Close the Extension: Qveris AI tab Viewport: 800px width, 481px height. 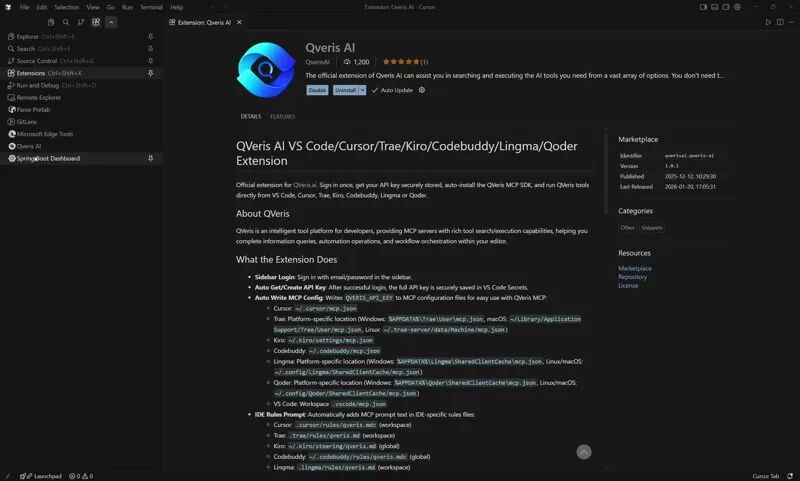(x=239, y=22)
